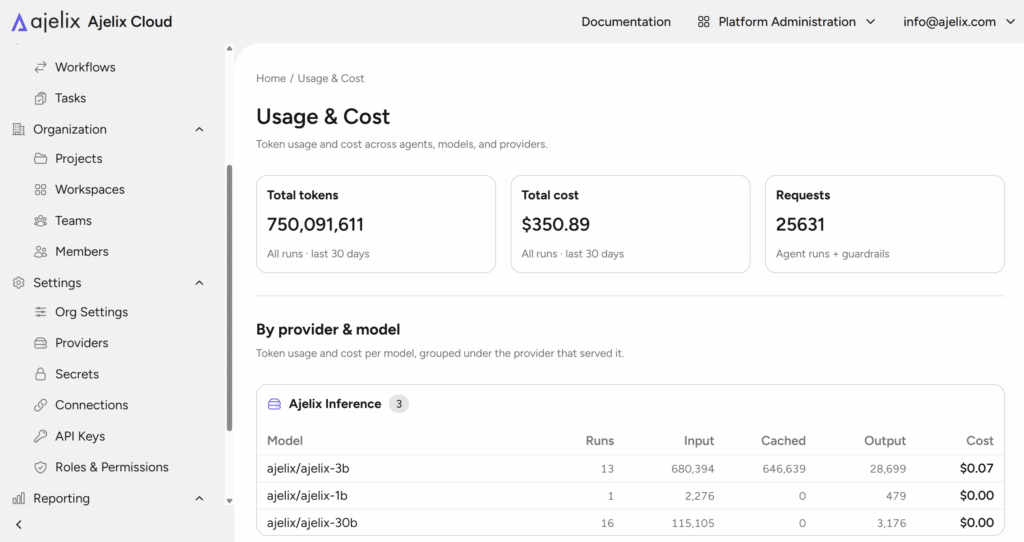Click the Connections link icon
The image size is (1024, 542).
pos(40,405)
